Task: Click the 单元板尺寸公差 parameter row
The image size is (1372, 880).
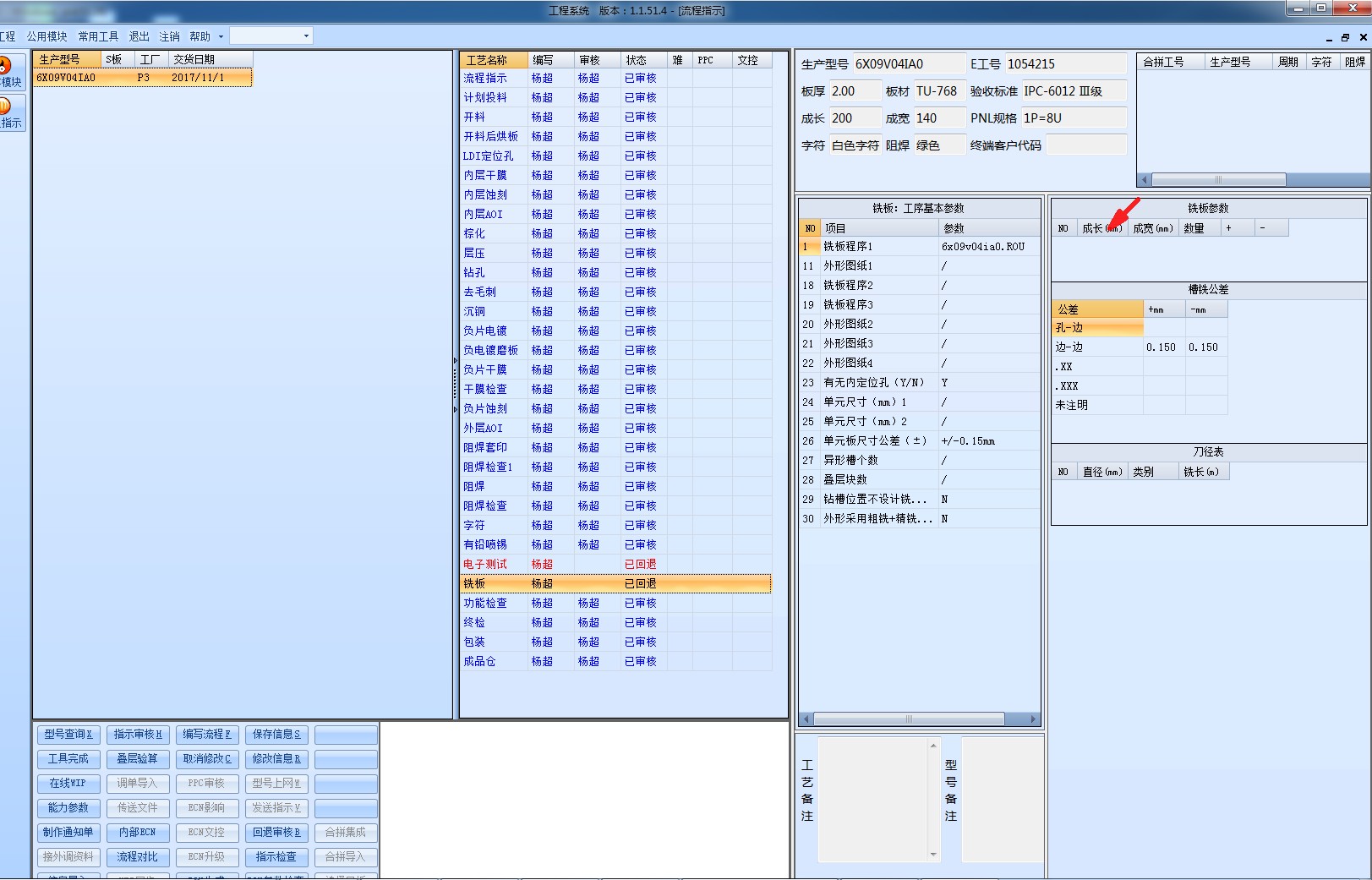Action: pyautogui.click(x=920, y=440)
